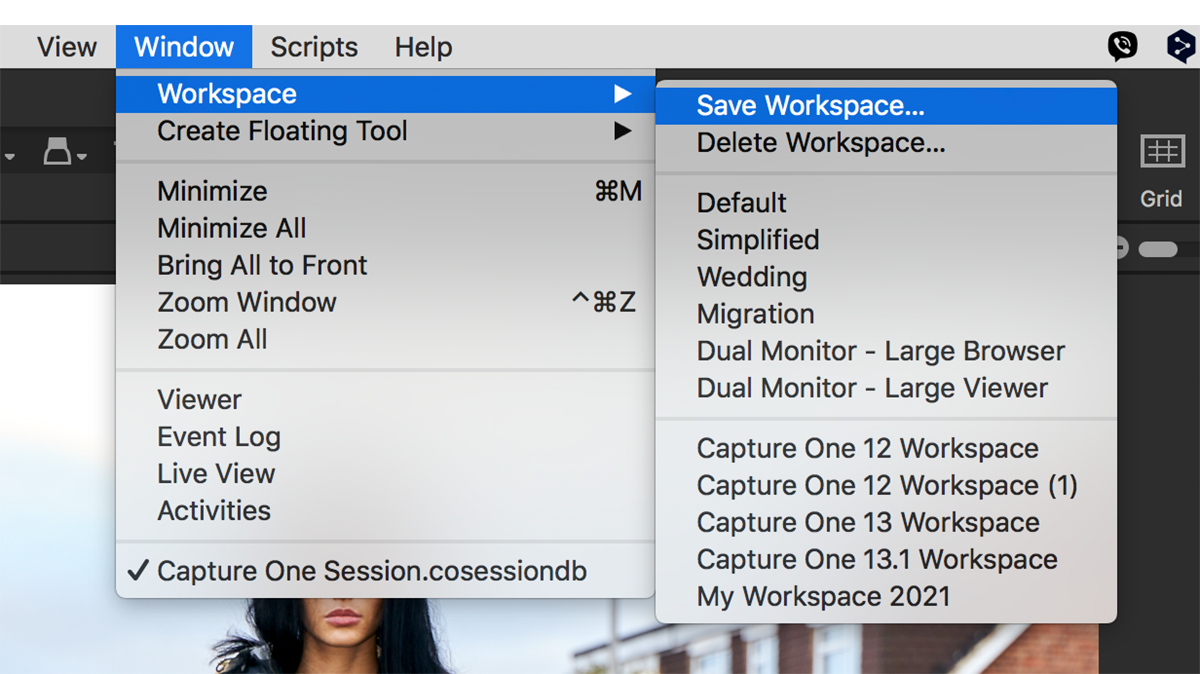
Task: Load the My Workspace 2021 workspace
Action: [x=823, y=597]
